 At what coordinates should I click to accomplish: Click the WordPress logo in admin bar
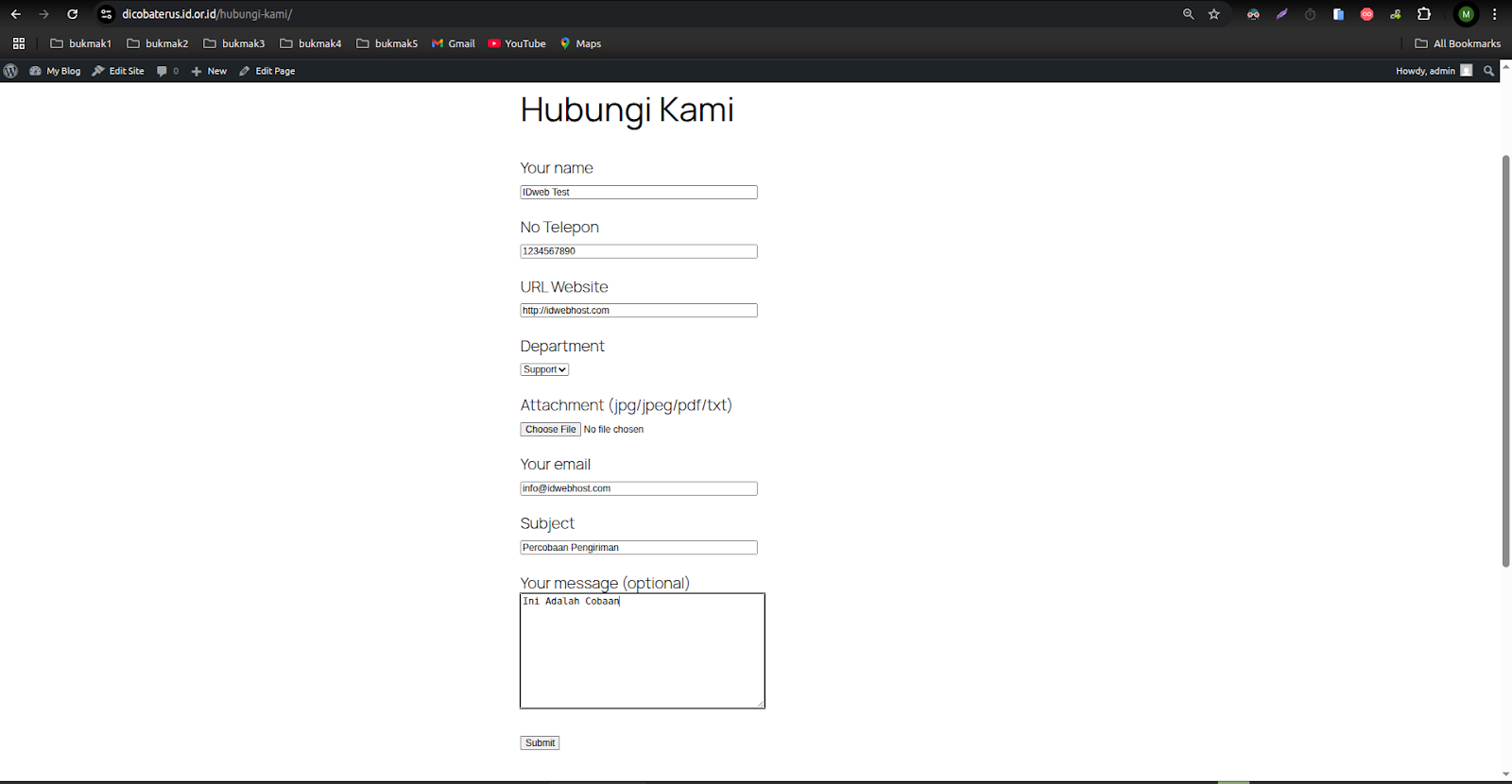tap(10, 71)
